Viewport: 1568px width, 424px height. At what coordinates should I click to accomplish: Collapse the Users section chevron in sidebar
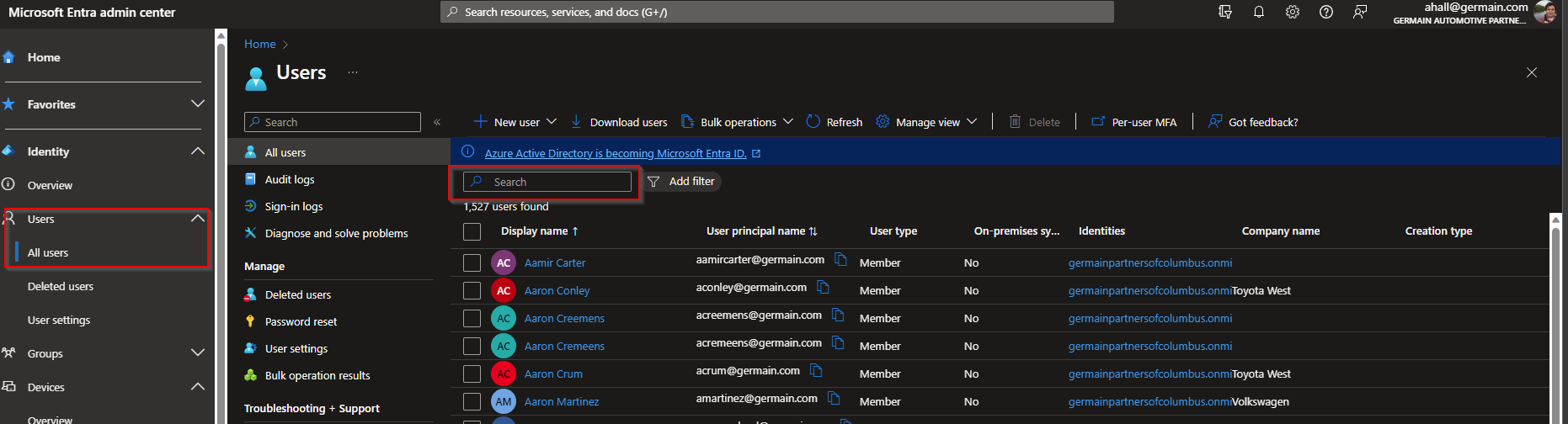[198, 218]
